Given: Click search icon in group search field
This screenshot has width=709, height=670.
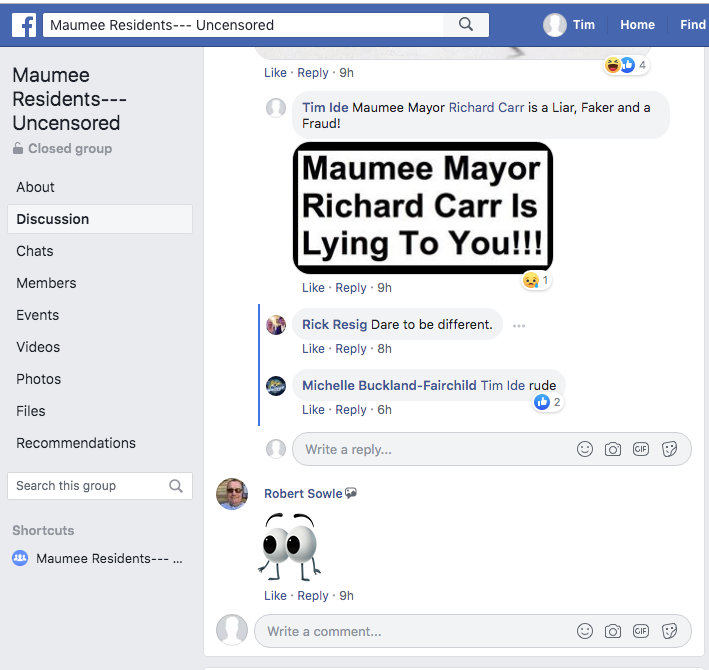Looking at the screenshot, I should coord(176,486).
